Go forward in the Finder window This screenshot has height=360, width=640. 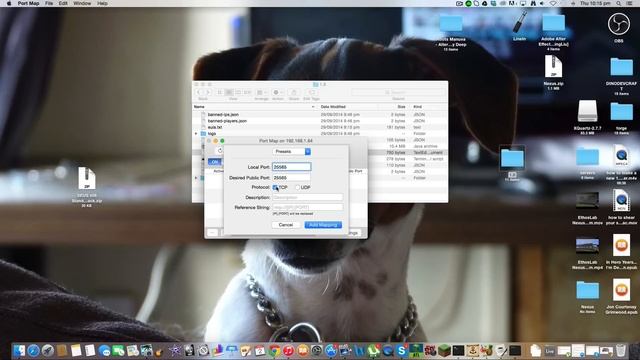(207, 93)
